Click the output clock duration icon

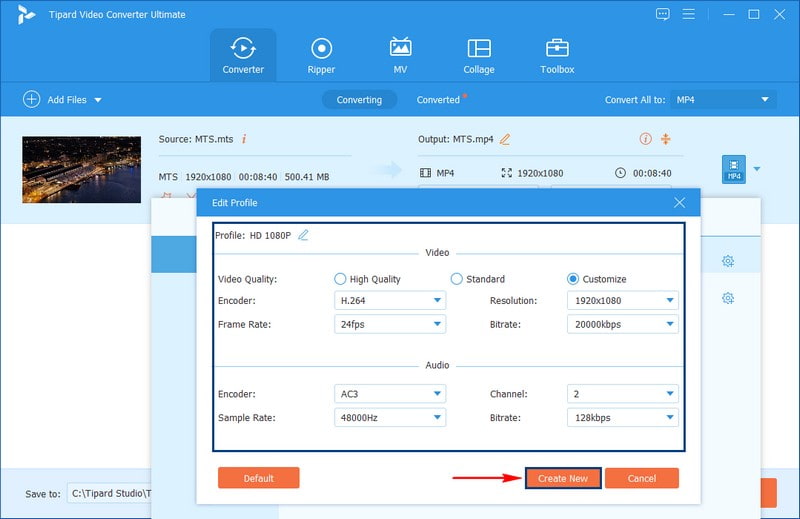point(620,173)
